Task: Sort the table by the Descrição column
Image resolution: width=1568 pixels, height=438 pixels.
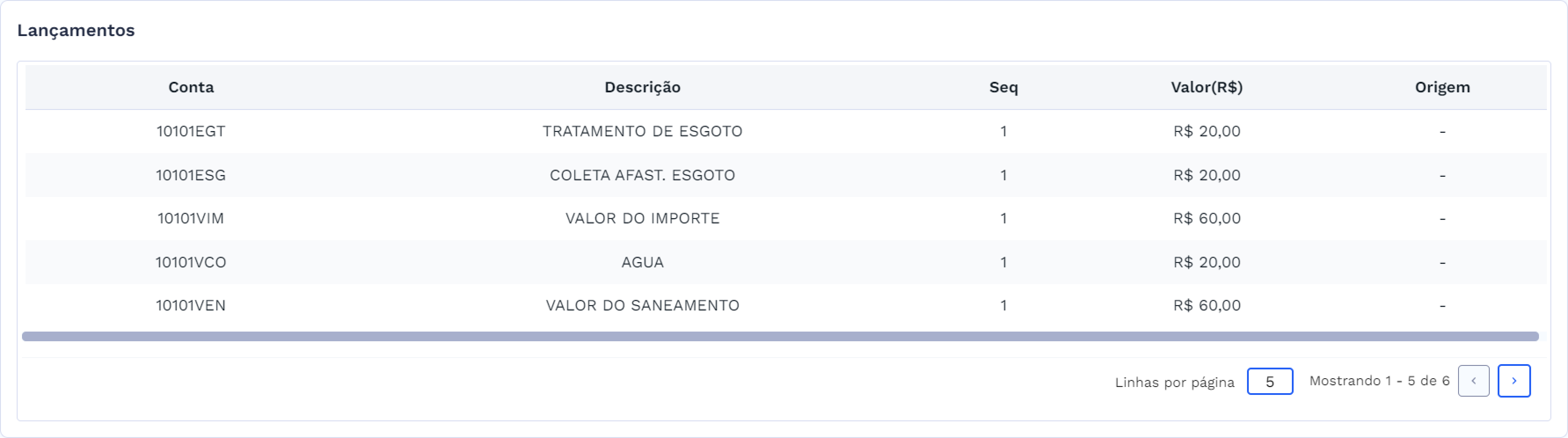Action: 642,87
